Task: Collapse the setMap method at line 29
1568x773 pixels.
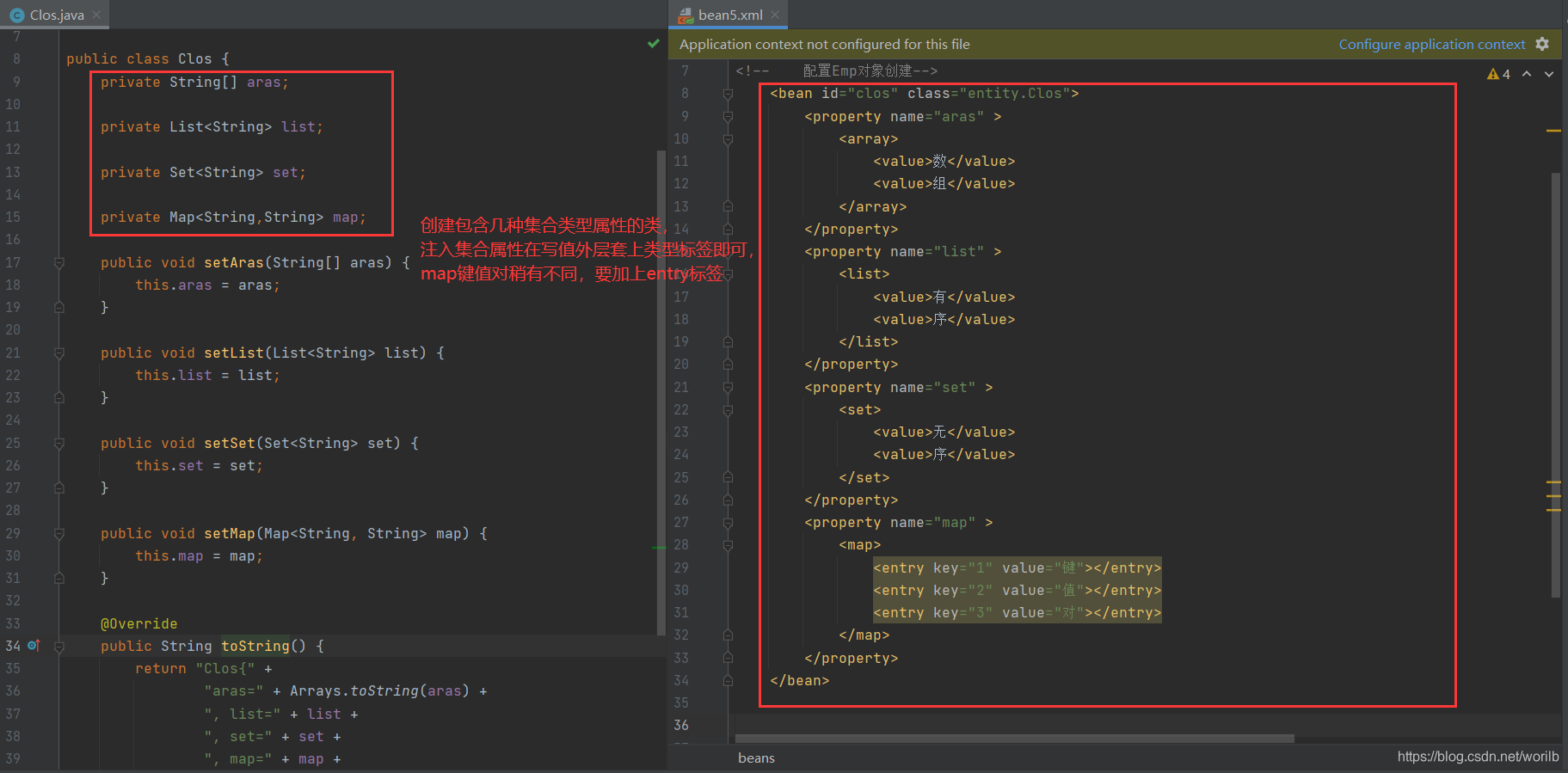Action: point(59,533)
